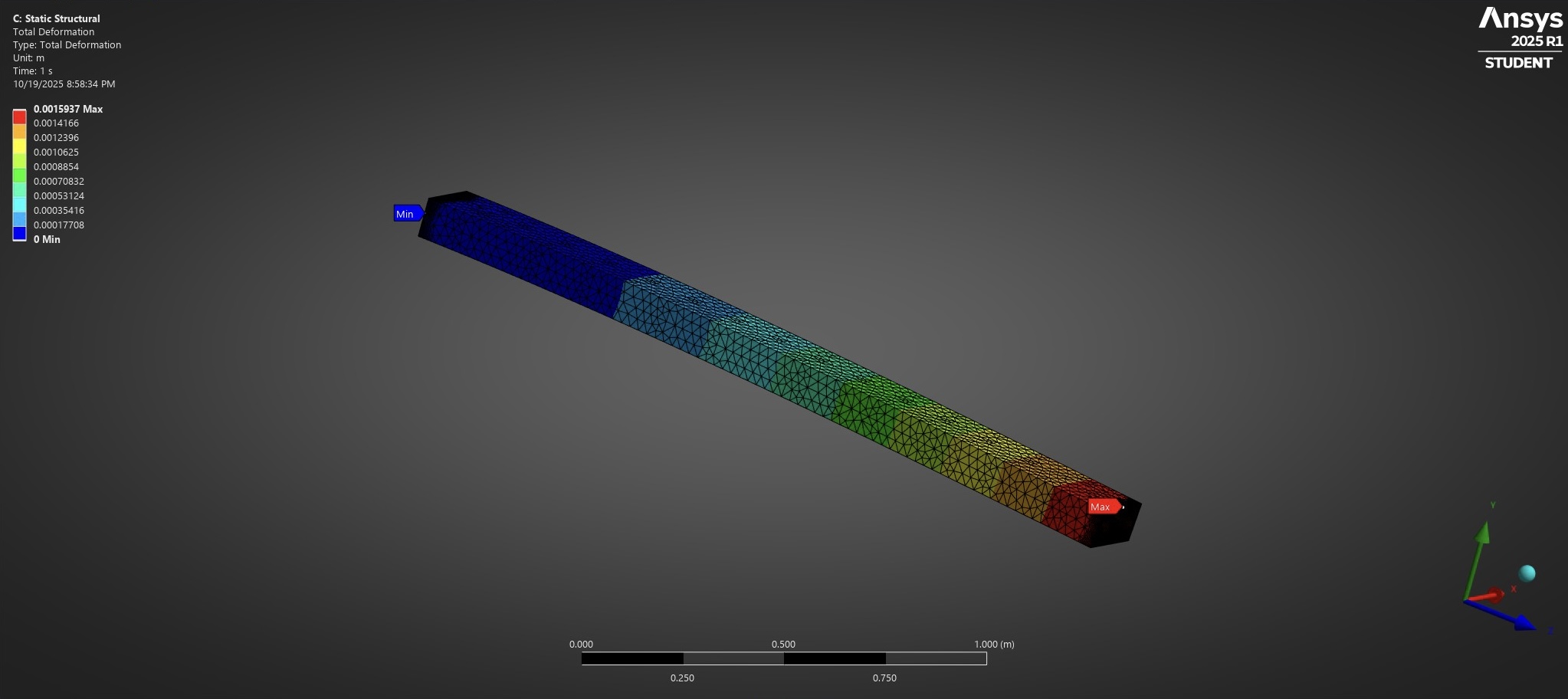Screen dimensions: 1568x699
Task: Select the dark blue legend color band
Action: click(x=19, y=233)
